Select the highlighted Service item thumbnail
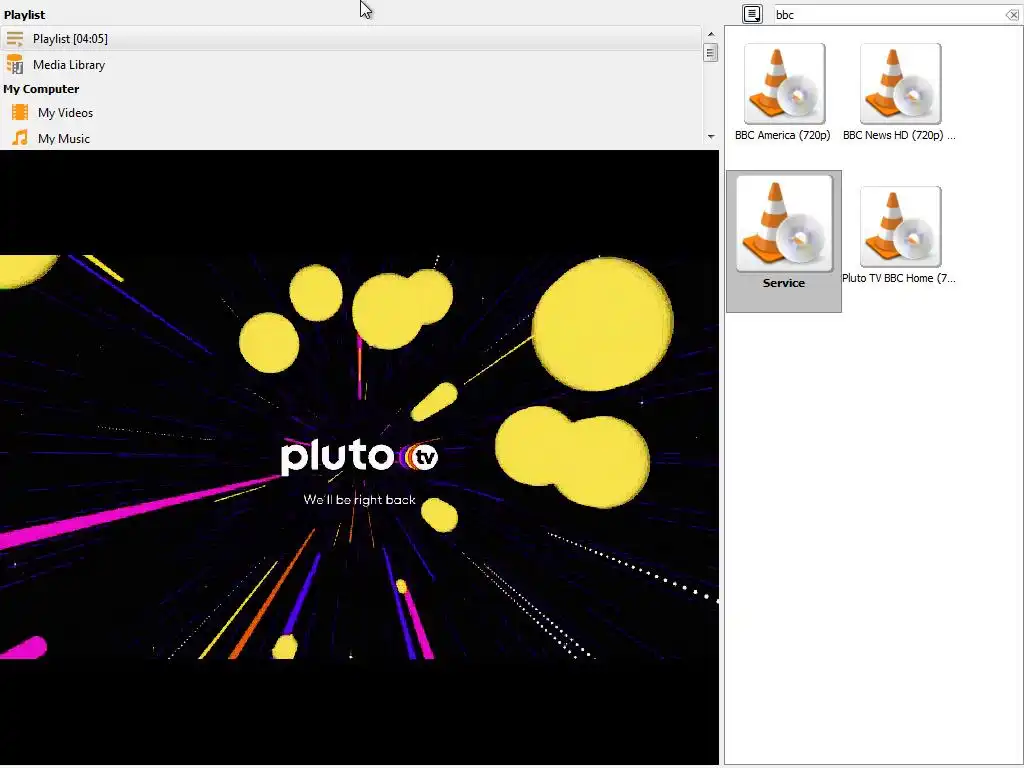1024x768 pixels. (784, 223)
